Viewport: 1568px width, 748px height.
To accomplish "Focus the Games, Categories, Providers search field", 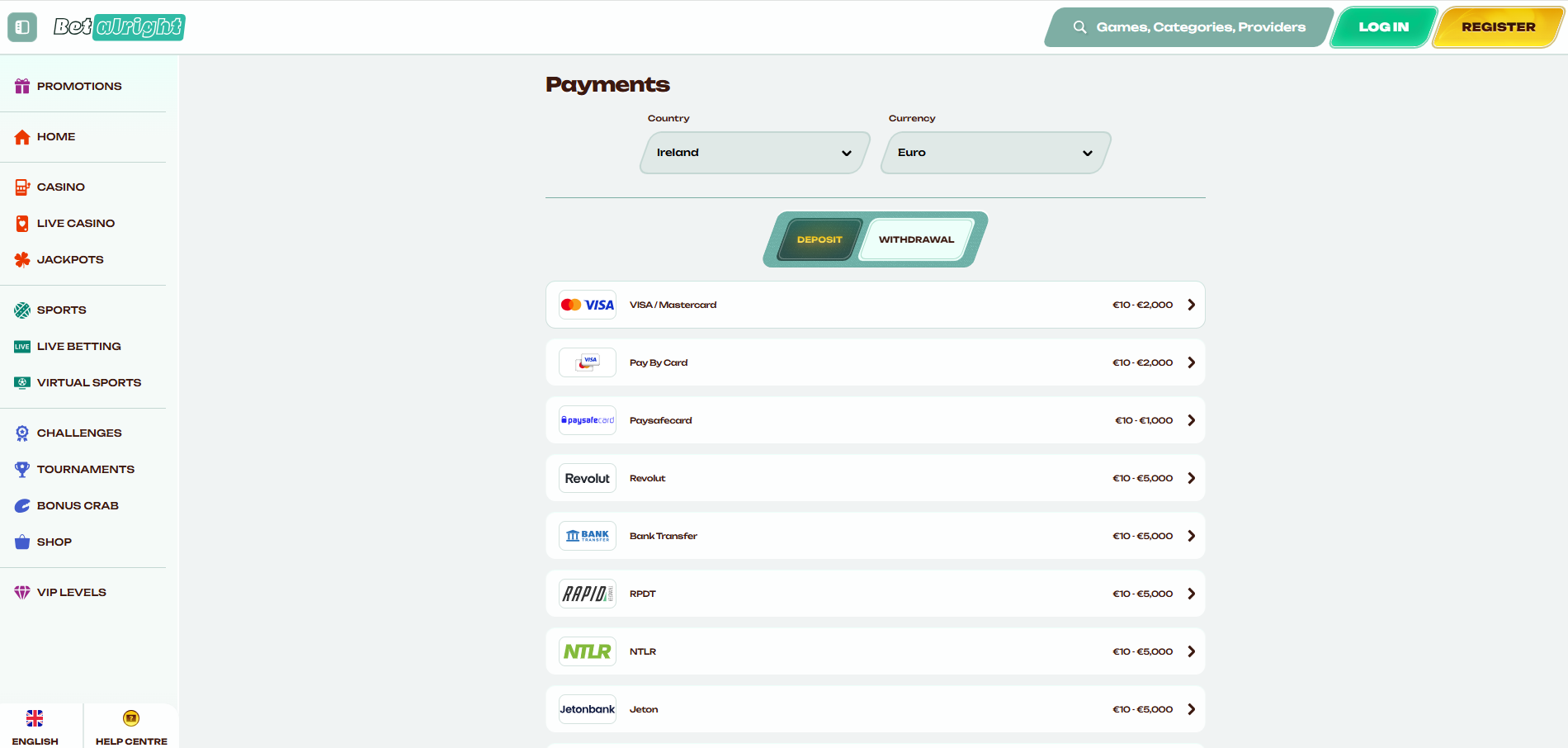I will (x=1188, y=27).
